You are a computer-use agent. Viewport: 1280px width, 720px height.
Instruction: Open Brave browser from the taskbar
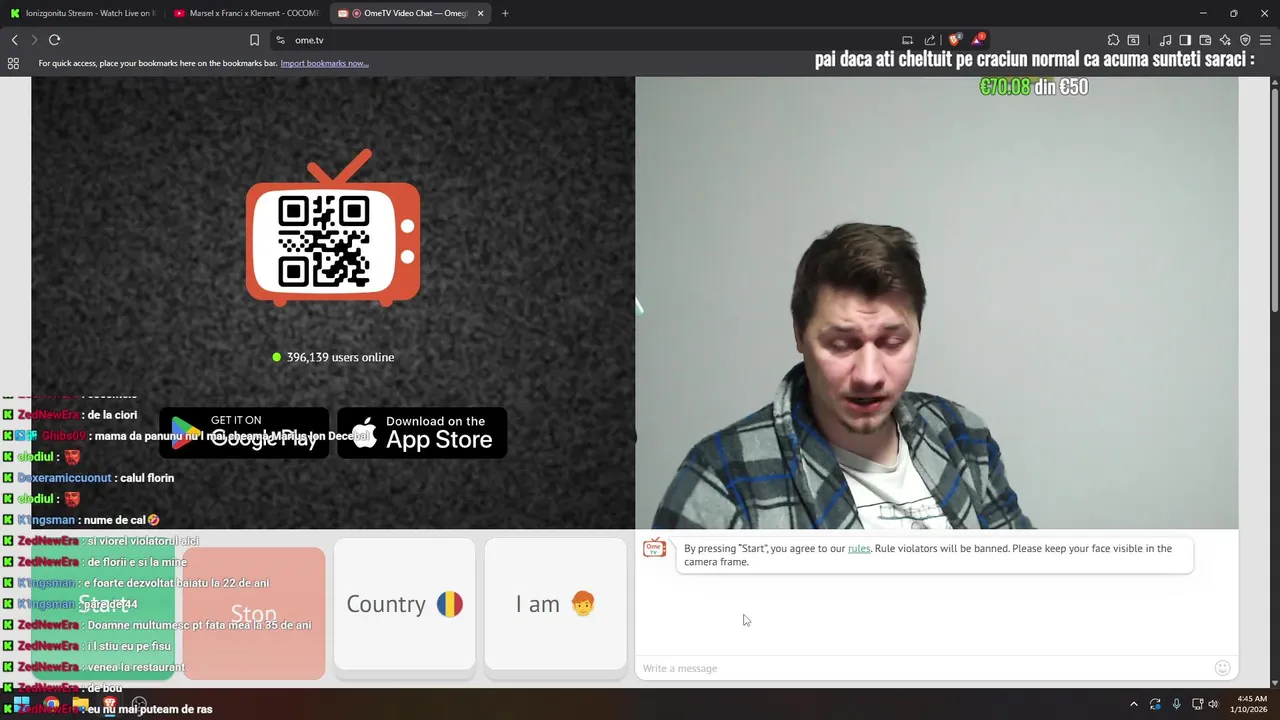click(109, 704)
